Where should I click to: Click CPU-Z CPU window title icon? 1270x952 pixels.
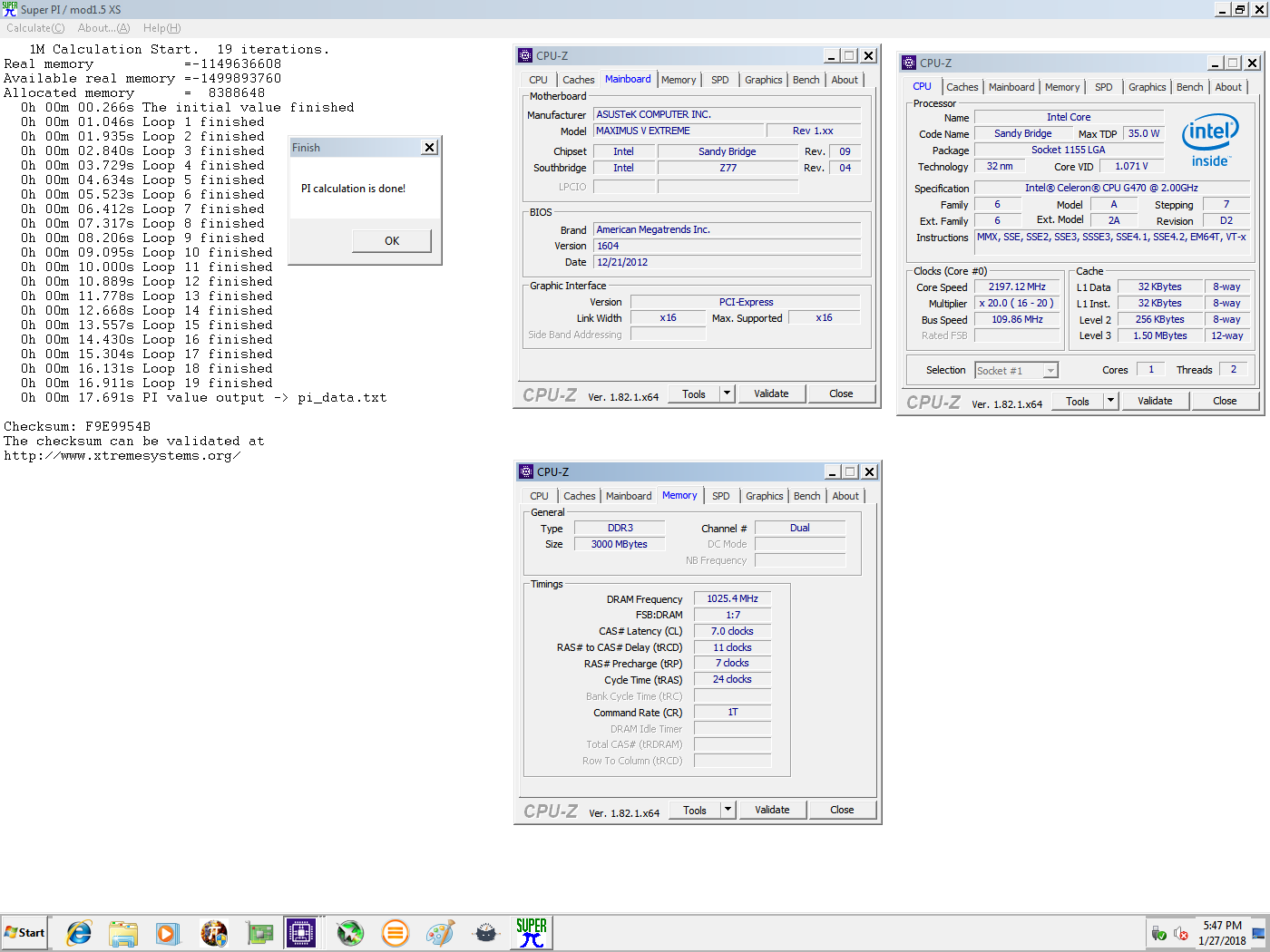pyautogui.click(x=909, y=63)
